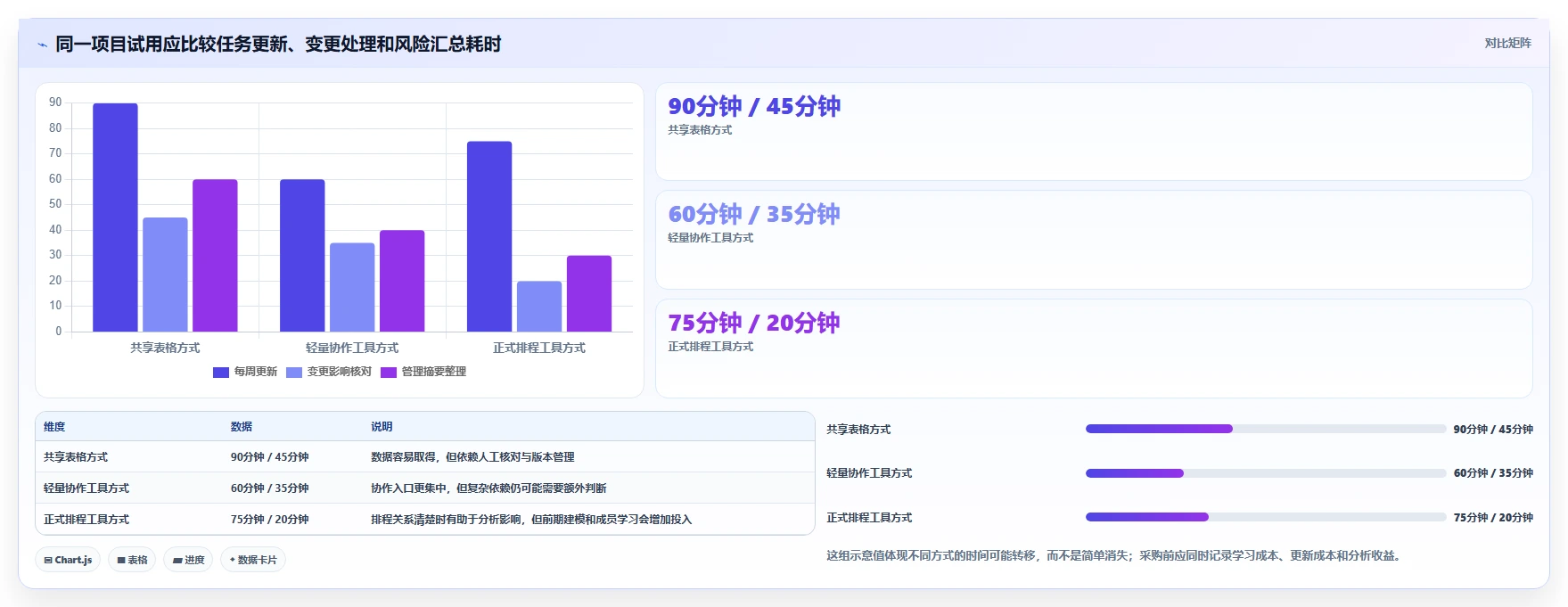Click the 进度 tag chip
1568x607 pixels.
click(188, 560)
